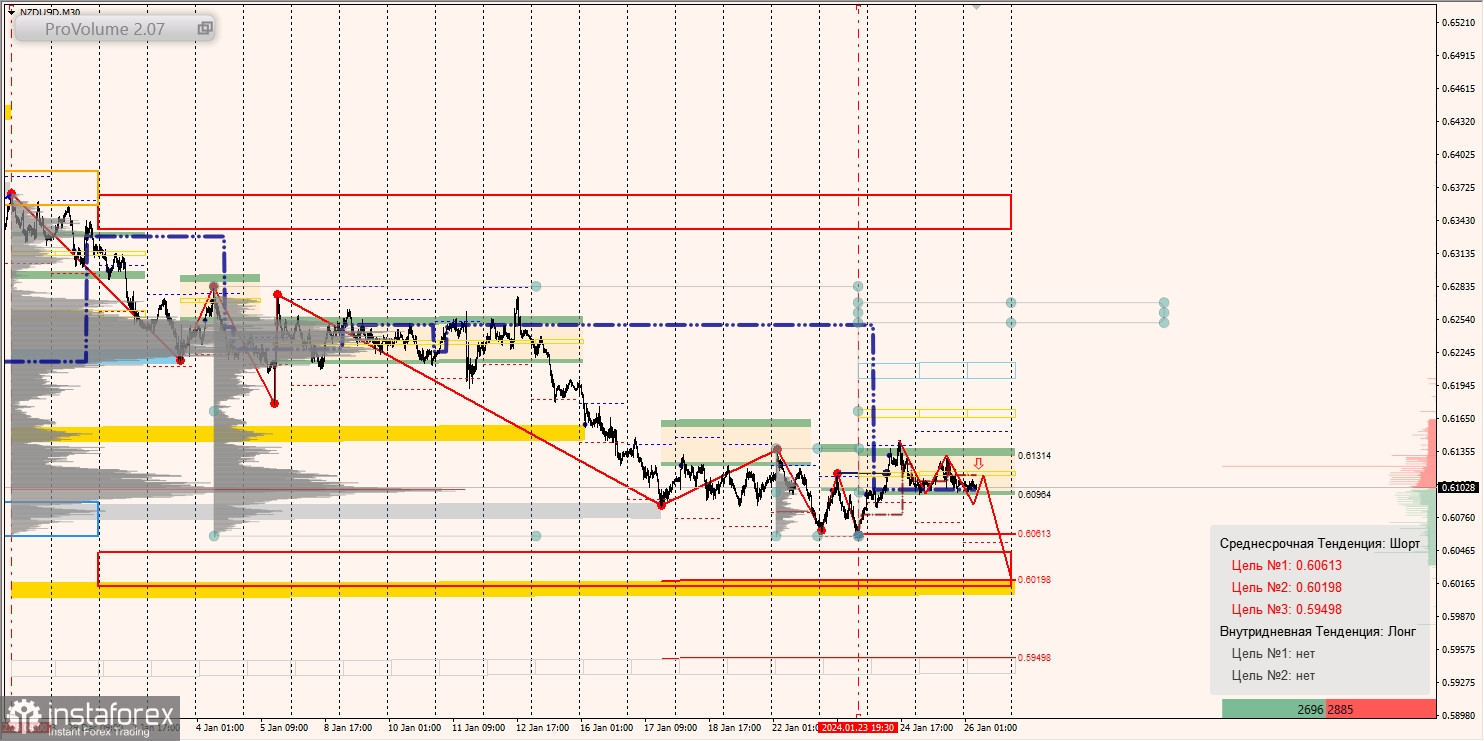Click the 5 Jan 09:00 time axis label
The width and height of the screenshot is (1484, 741).
(283, 728)
